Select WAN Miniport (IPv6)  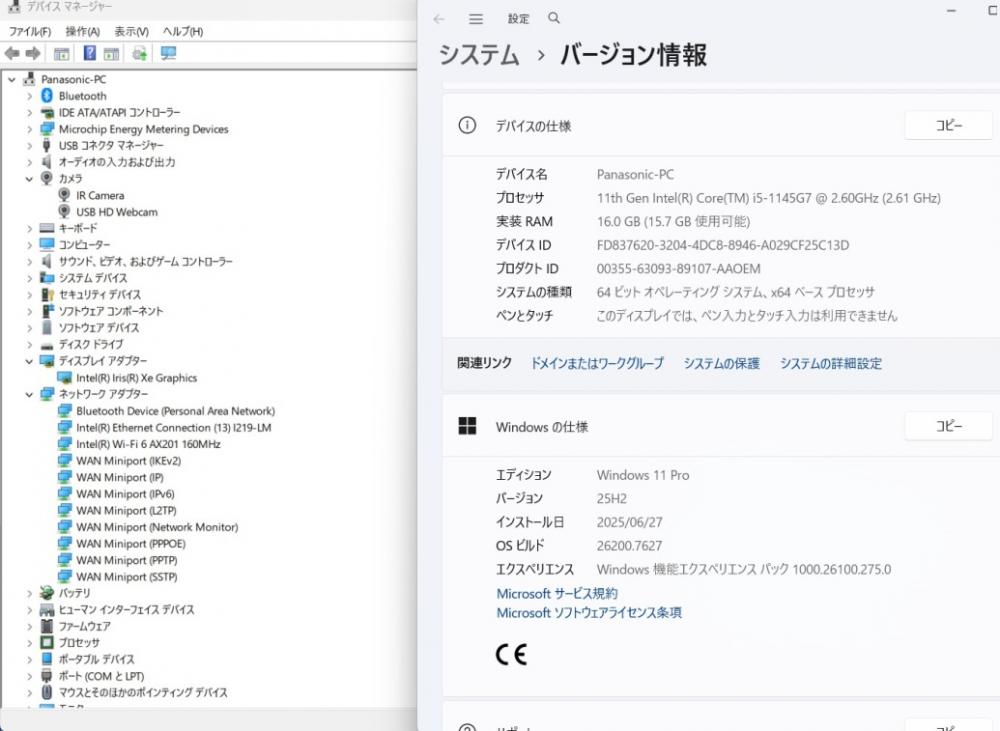point(125,494)
